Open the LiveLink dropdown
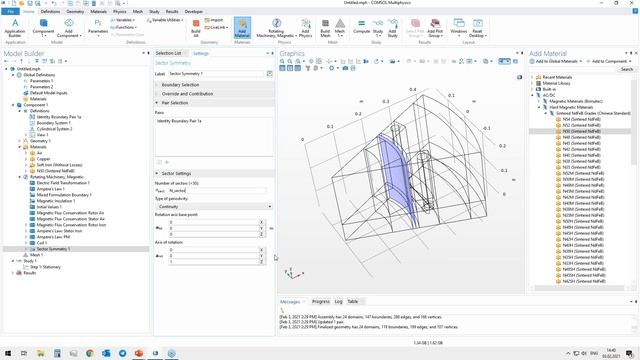The width and height of the screenshot is (640, 360). (216, 27)
